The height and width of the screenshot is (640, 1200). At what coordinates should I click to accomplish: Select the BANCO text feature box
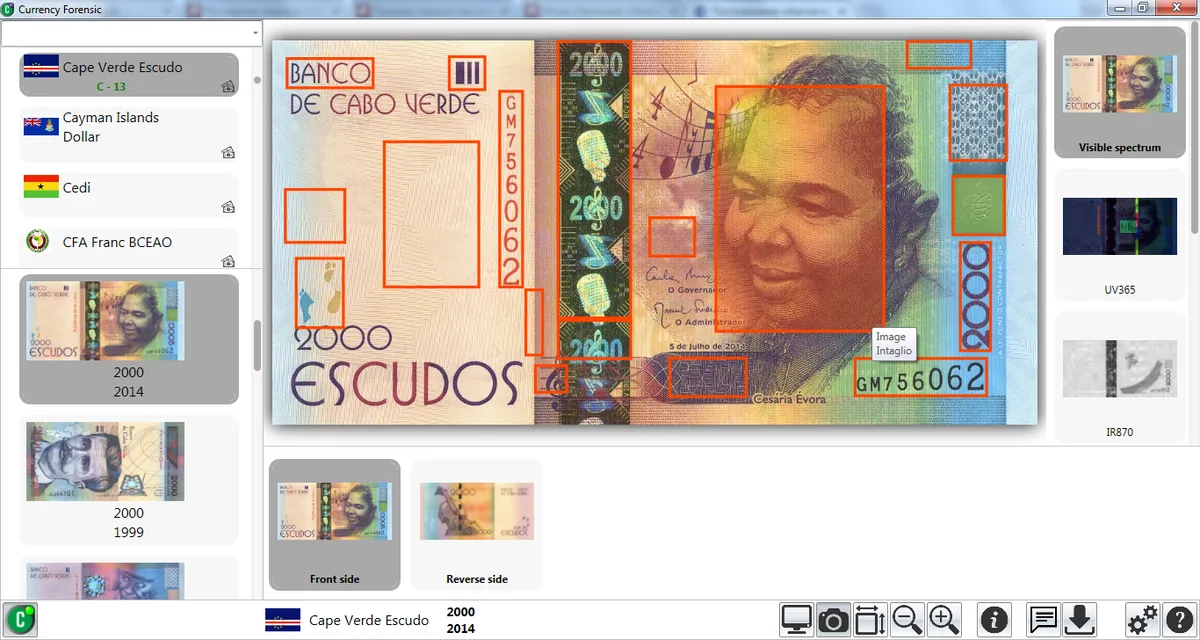coord(329,73)
